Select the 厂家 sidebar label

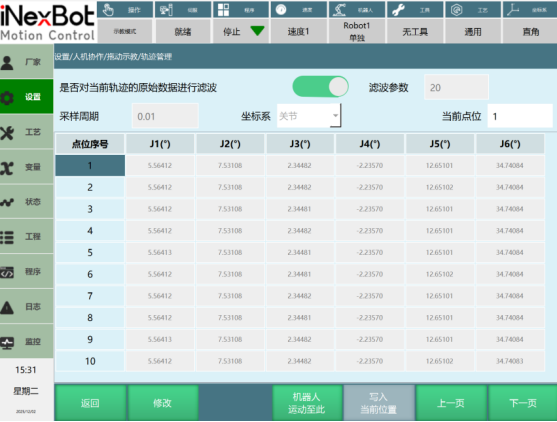pos(33,62)
